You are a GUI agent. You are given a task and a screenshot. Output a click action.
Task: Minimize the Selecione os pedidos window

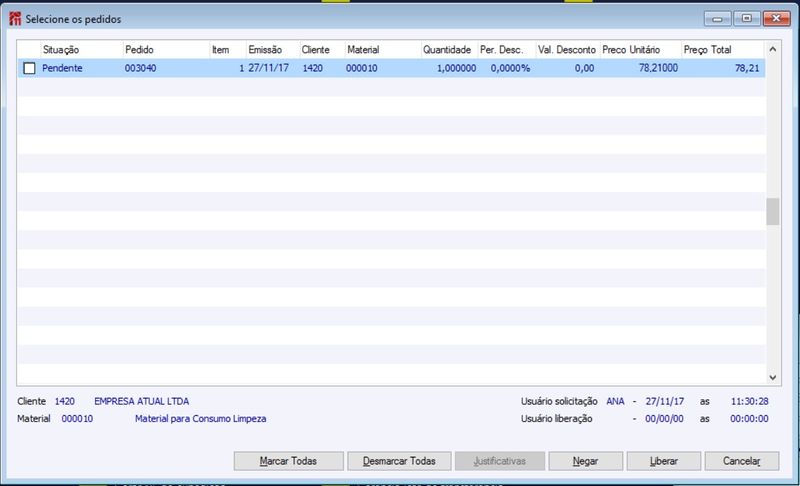pos(717,19)
